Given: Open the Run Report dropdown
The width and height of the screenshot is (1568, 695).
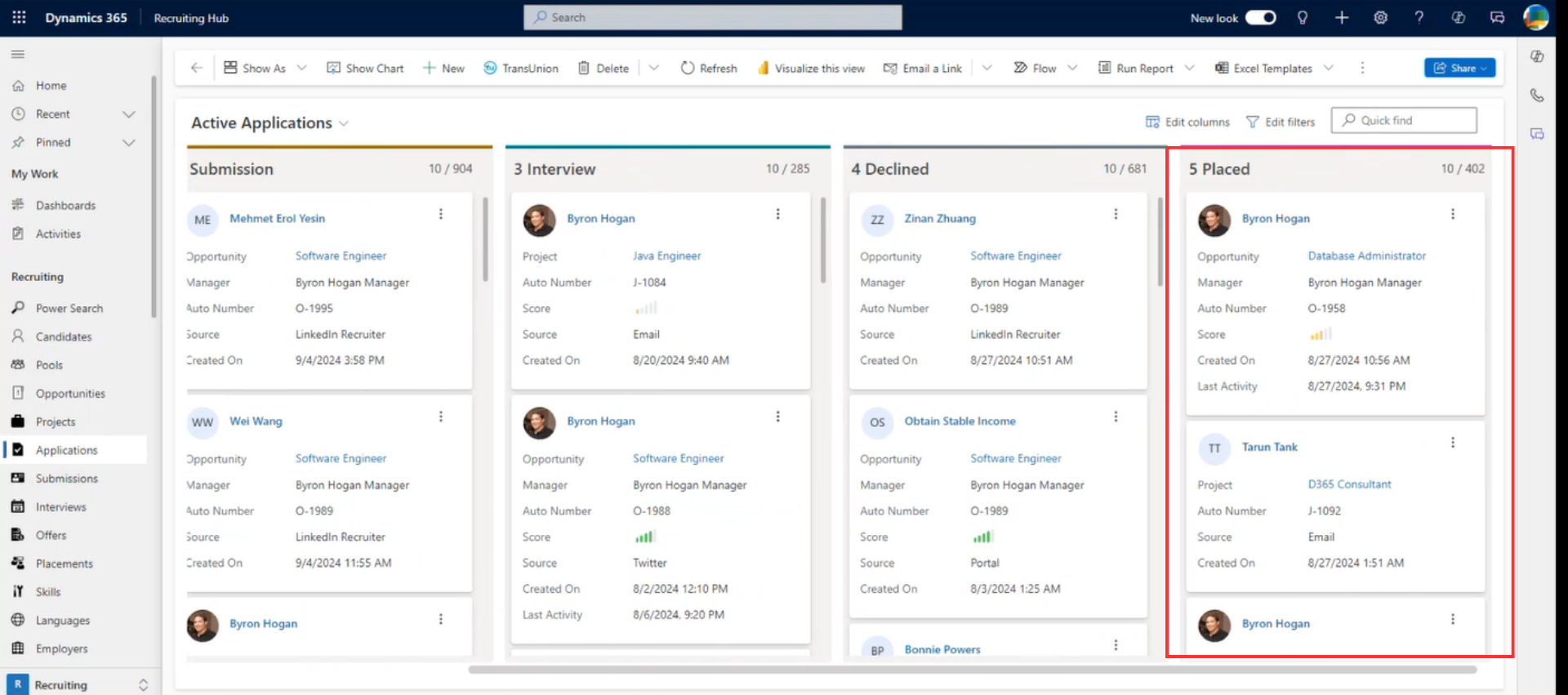Looking at the screenshot, I should click(1146, 68).
